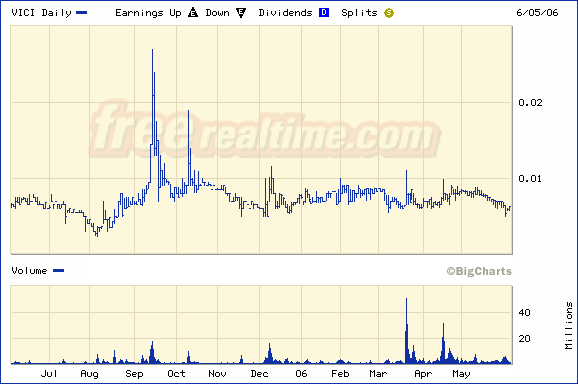
Task: Click the Volume panel title text
Action: point(29,271)
